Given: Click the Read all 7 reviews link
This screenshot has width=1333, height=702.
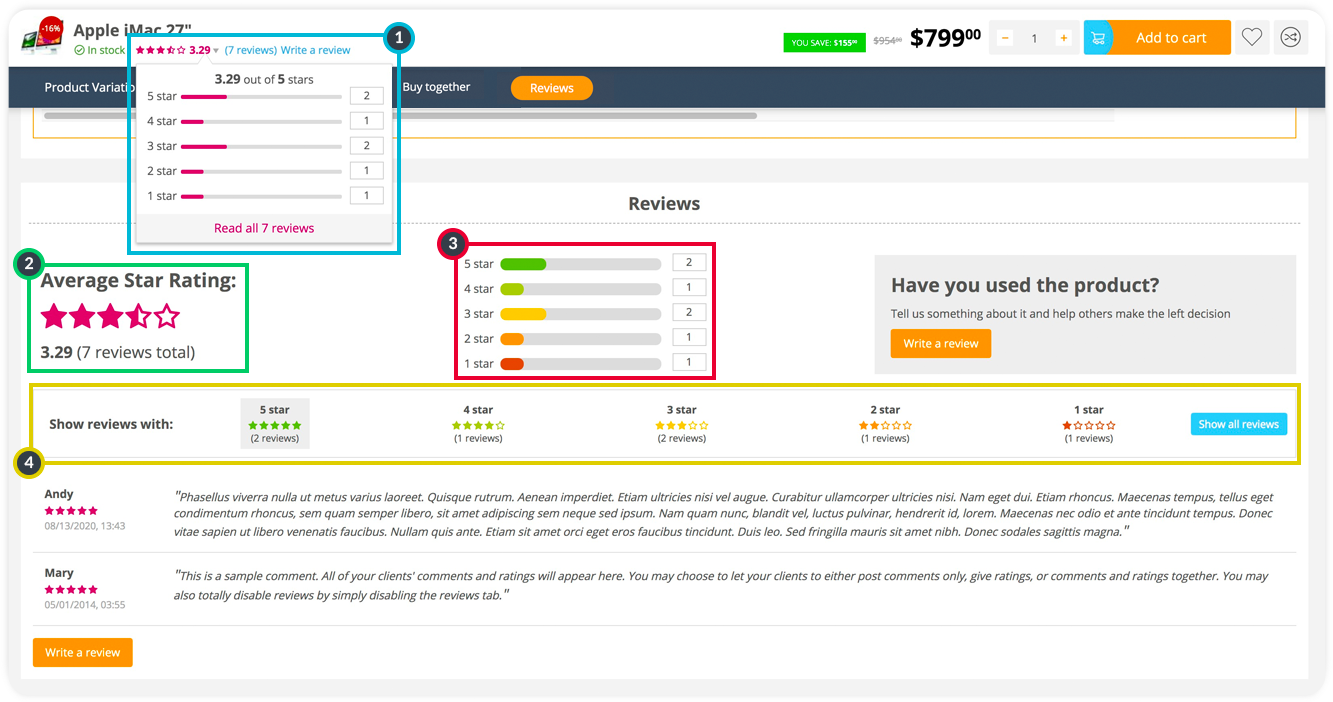Looking at the screenshot, I should (264, 228).
